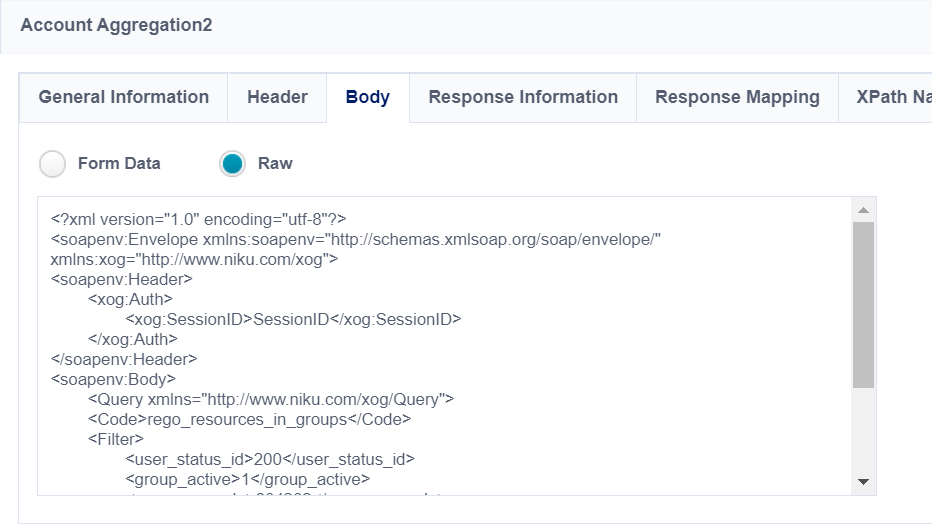Place cursor on the xml version declaration line
This screenshot has width=932, height=525.
coord(198,218)
